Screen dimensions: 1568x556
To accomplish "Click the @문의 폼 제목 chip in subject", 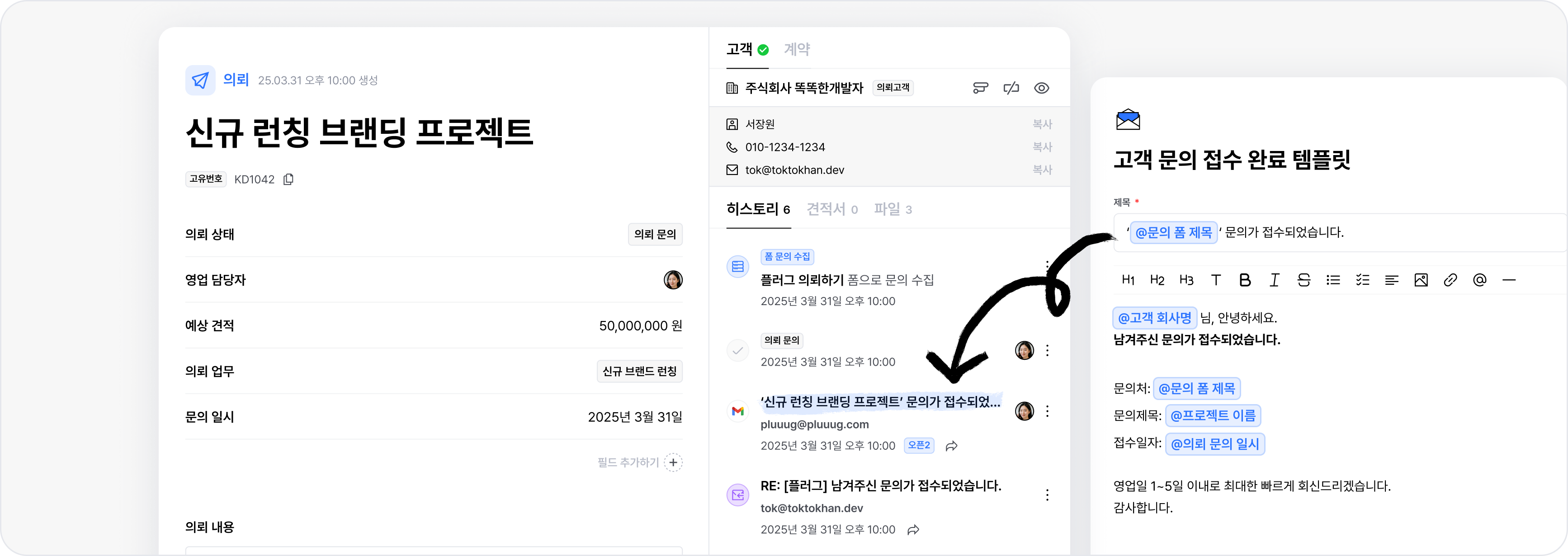I will coord(1174,232).
